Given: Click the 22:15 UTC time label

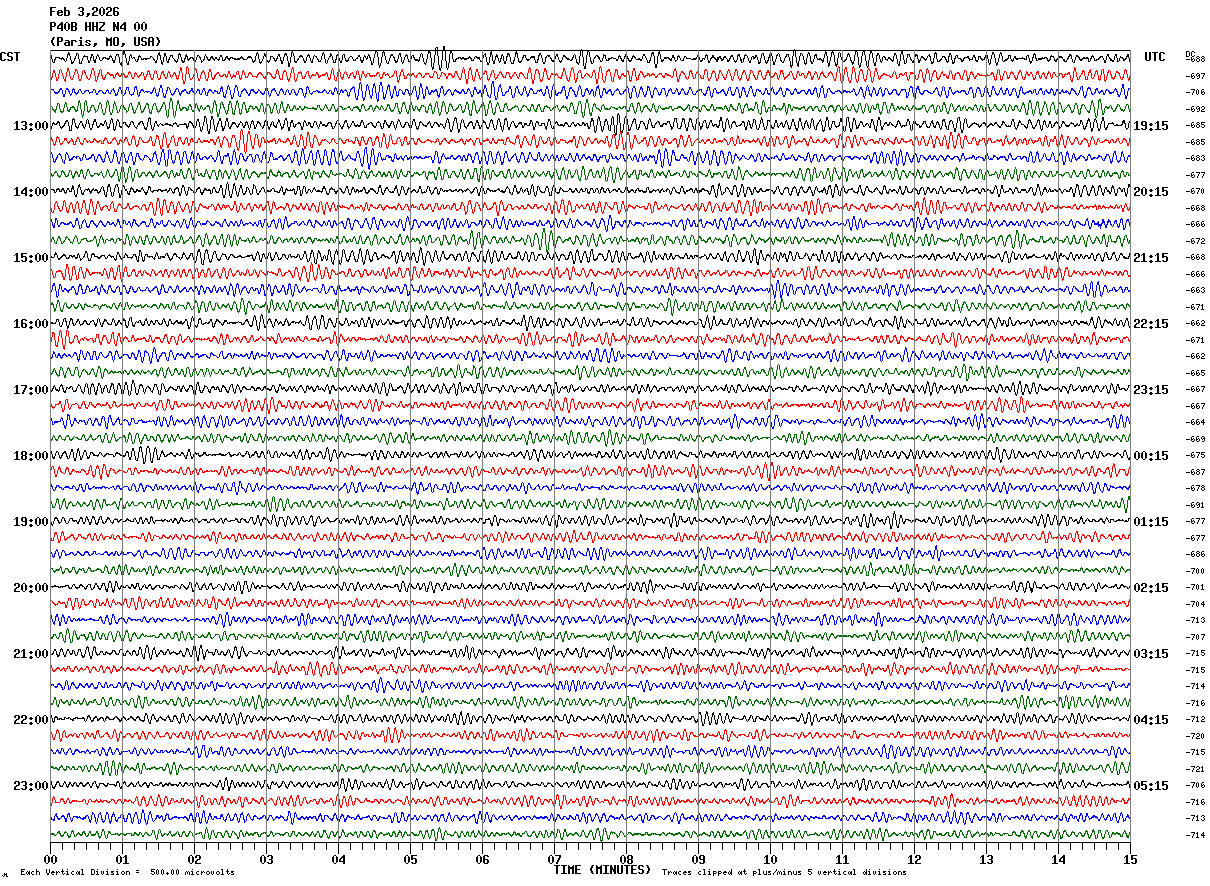Looking at the screenshot, I should click(x=1151, y=324).
